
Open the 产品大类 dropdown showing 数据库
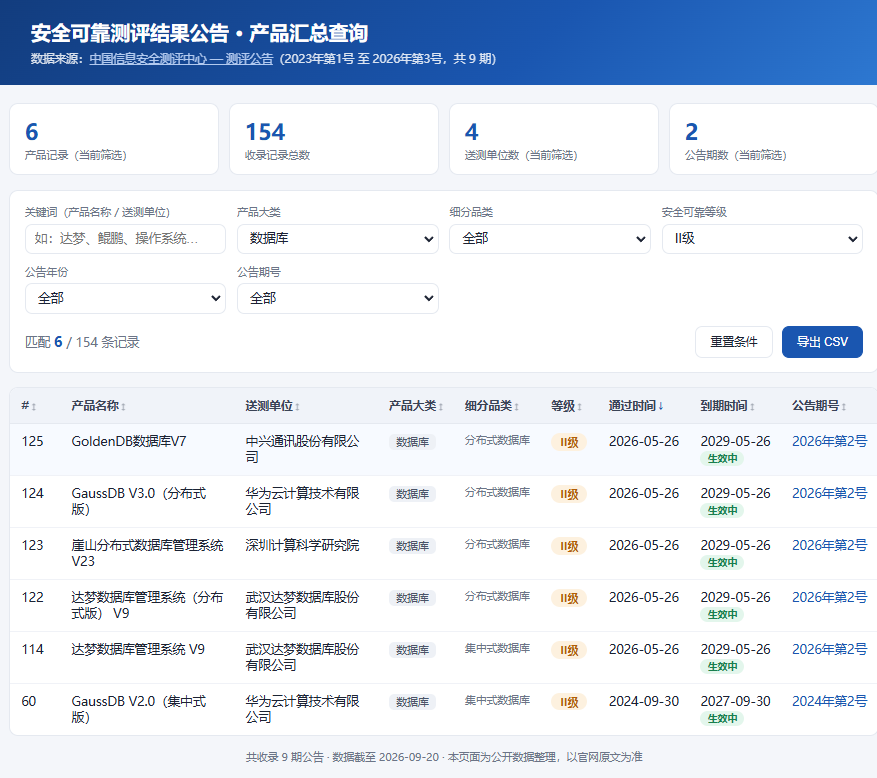(x=337, y=239)
